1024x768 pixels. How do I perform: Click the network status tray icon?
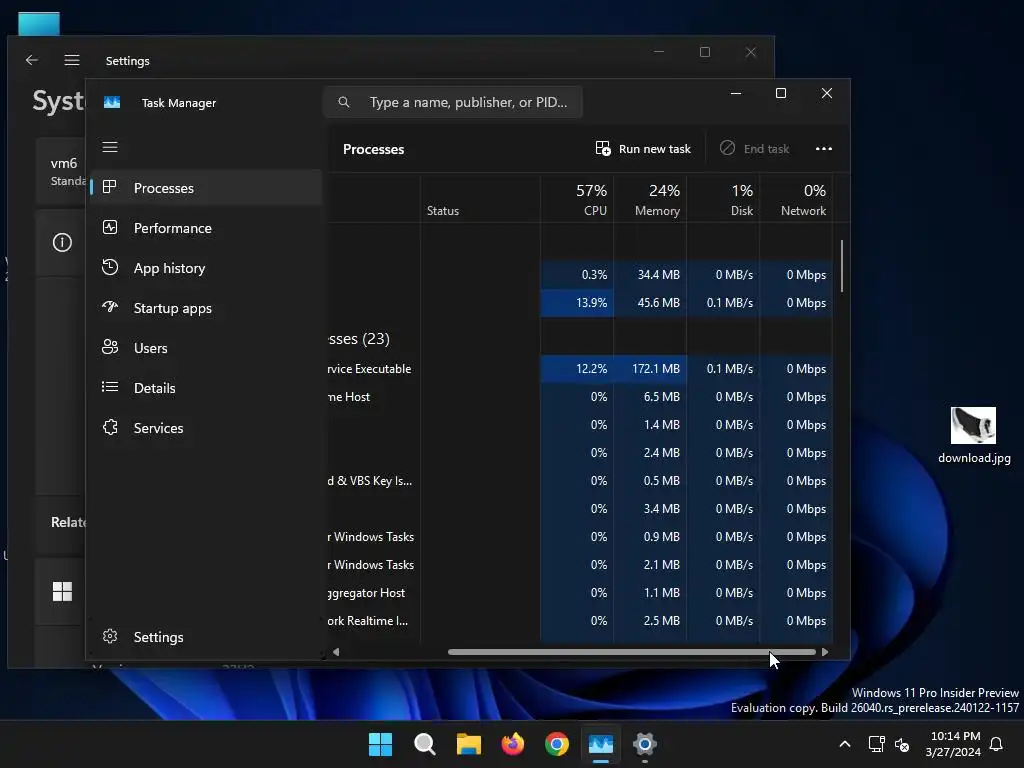pos(876,744)
